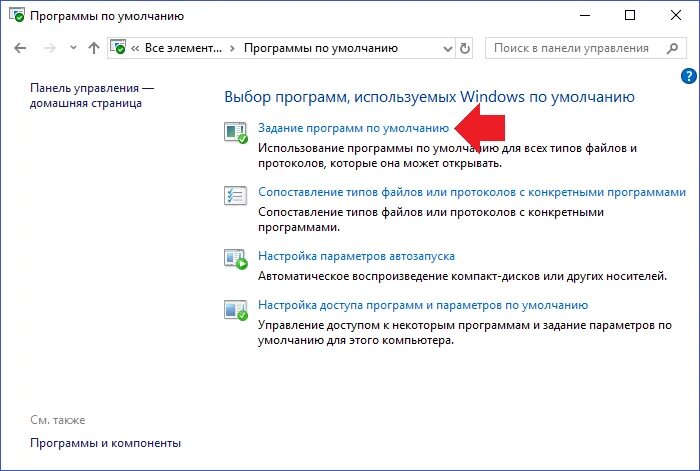Open link Настройка параметров автозапуска

tap(356, 256)
